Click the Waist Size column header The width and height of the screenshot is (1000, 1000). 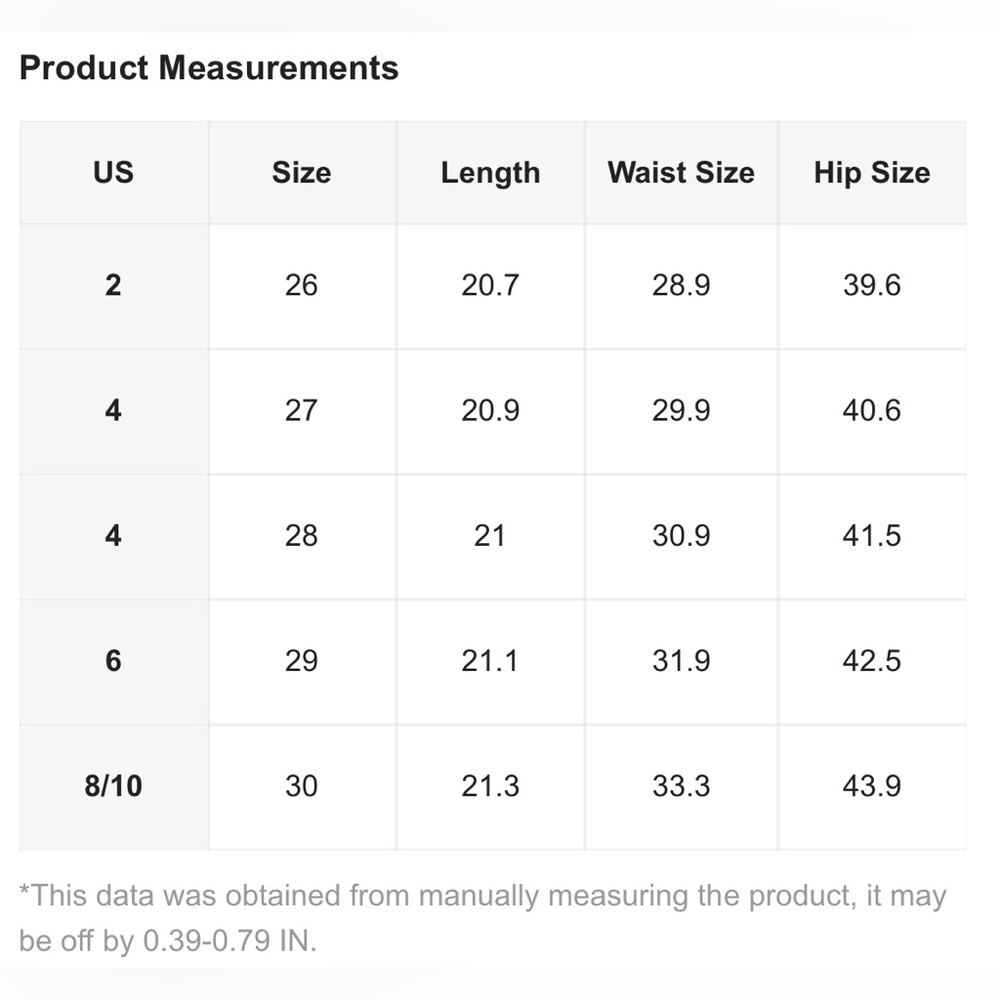681,173
